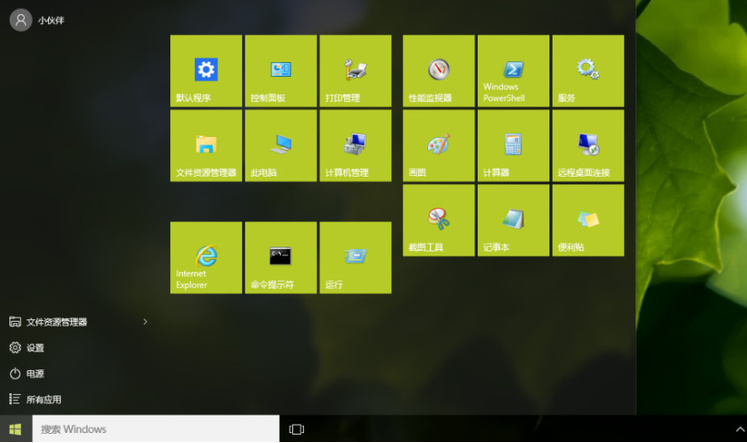Open the Internet Explorer tile

click(x=206, y=257)
